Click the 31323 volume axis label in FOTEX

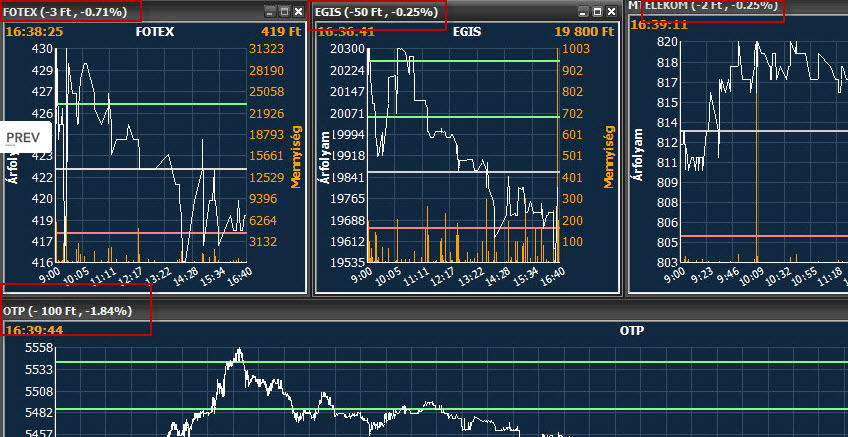pos(267,49)
